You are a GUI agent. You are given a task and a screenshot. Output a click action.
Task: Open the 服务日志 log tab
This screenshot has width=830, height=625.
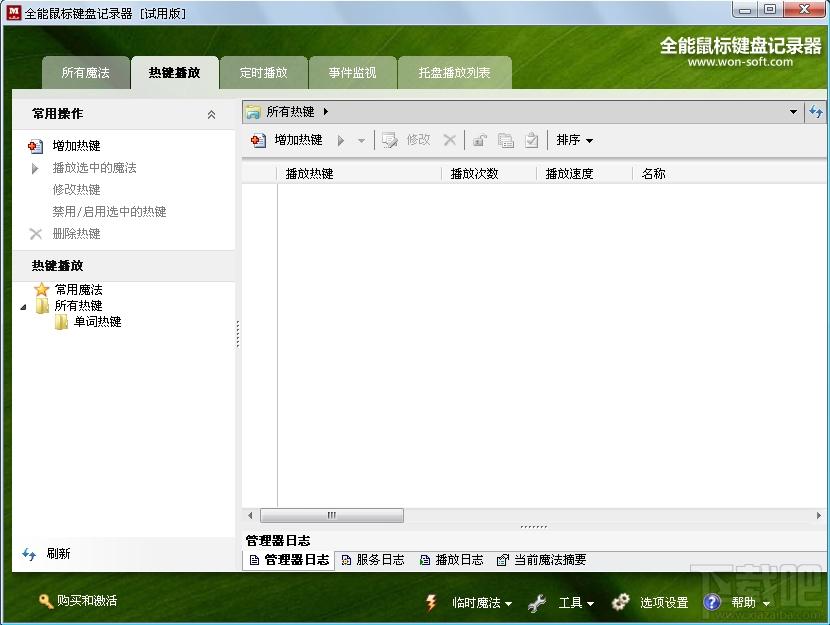click(x=373, y=560)
